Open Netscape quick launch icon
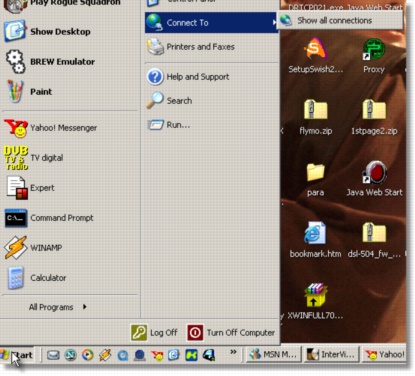This screenshot has height=376, width=415. (x=70, y=355)
